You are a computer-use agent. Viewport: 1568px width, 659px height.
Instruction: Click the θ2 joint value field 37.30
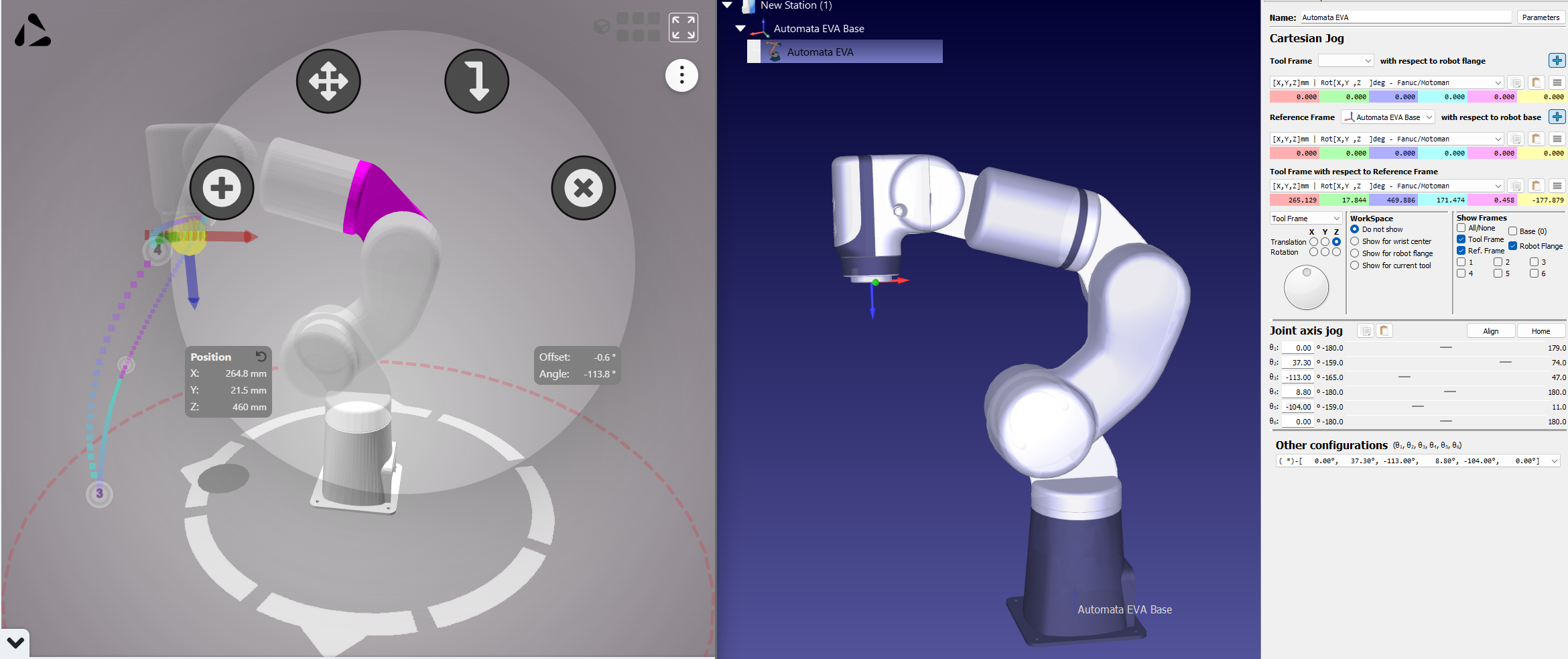click(x=1298, y=363)
